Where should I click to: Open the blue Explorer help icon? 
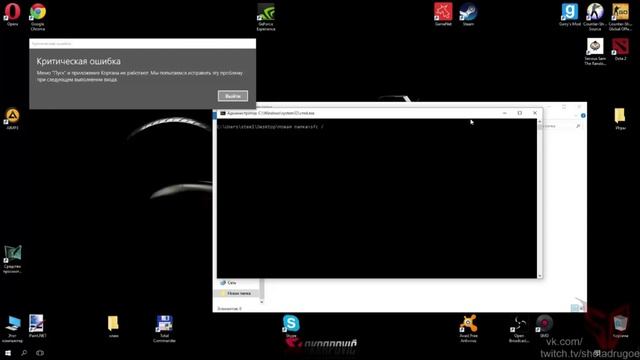point(583,116)
